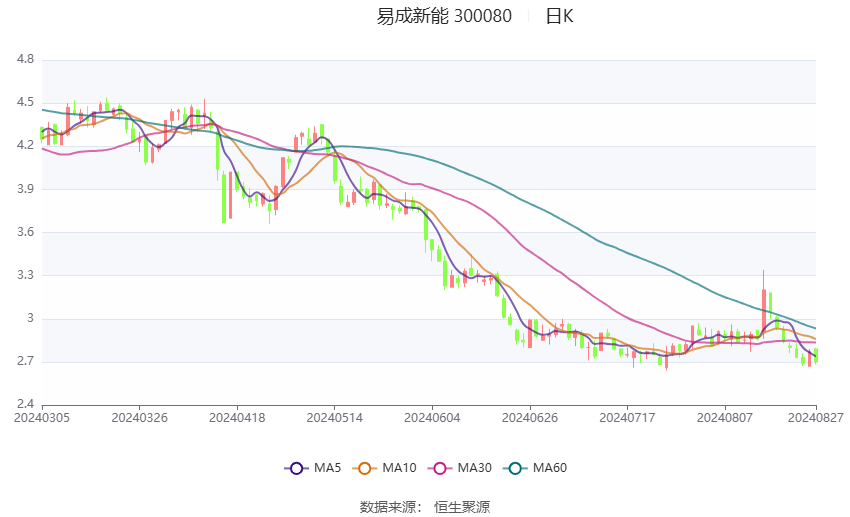
Task: Click the 数据来源: 恒生聚源 source text
Action: click(x=425, y=507)
